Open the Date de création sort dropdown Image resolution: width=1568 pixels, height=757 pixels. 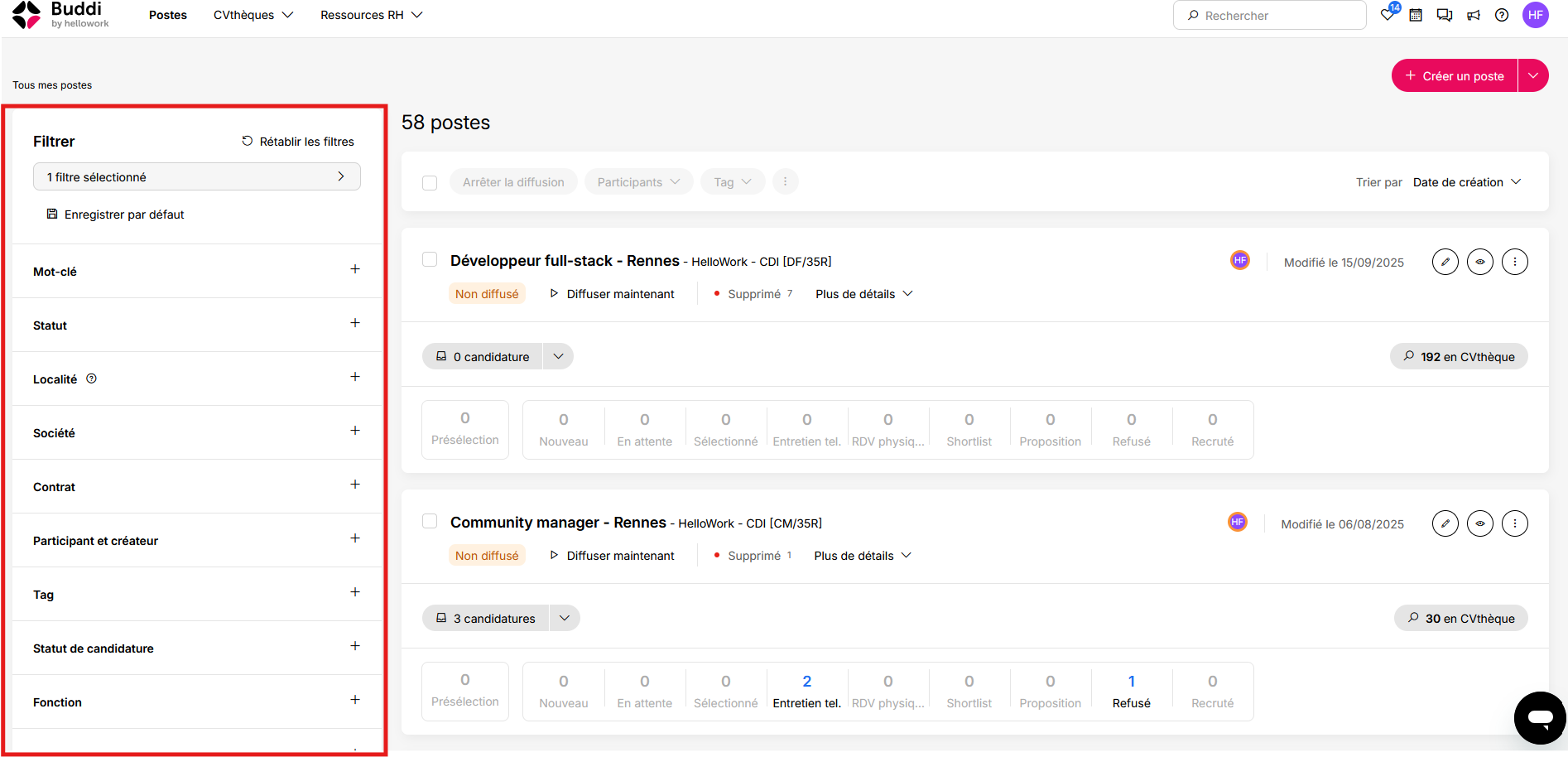pyautogui.click(x=1467, y=182)
